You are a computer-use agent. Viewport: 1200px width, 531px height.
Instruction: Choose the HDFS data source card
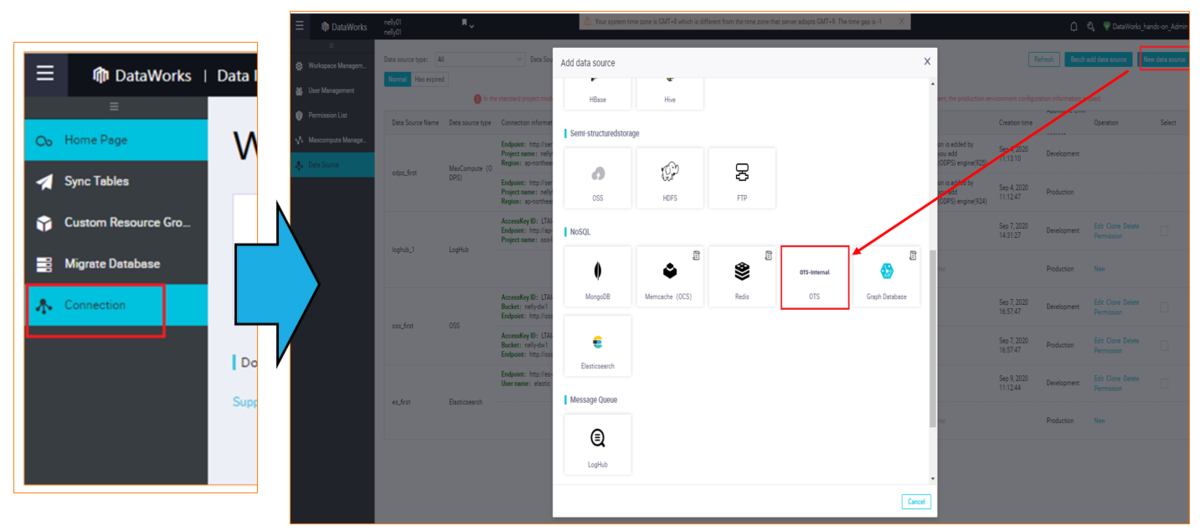670,178
